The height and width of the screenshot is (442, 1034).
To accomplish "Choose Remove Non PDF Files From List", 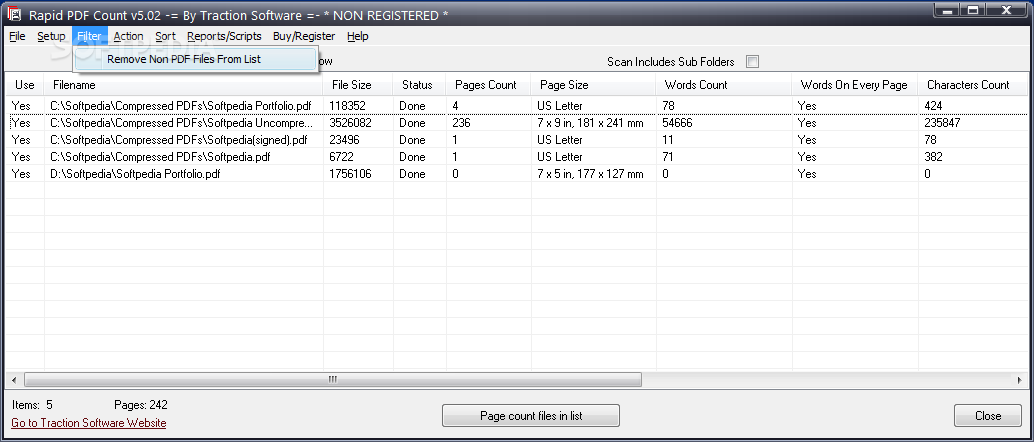I will click(x=195, y=59).
